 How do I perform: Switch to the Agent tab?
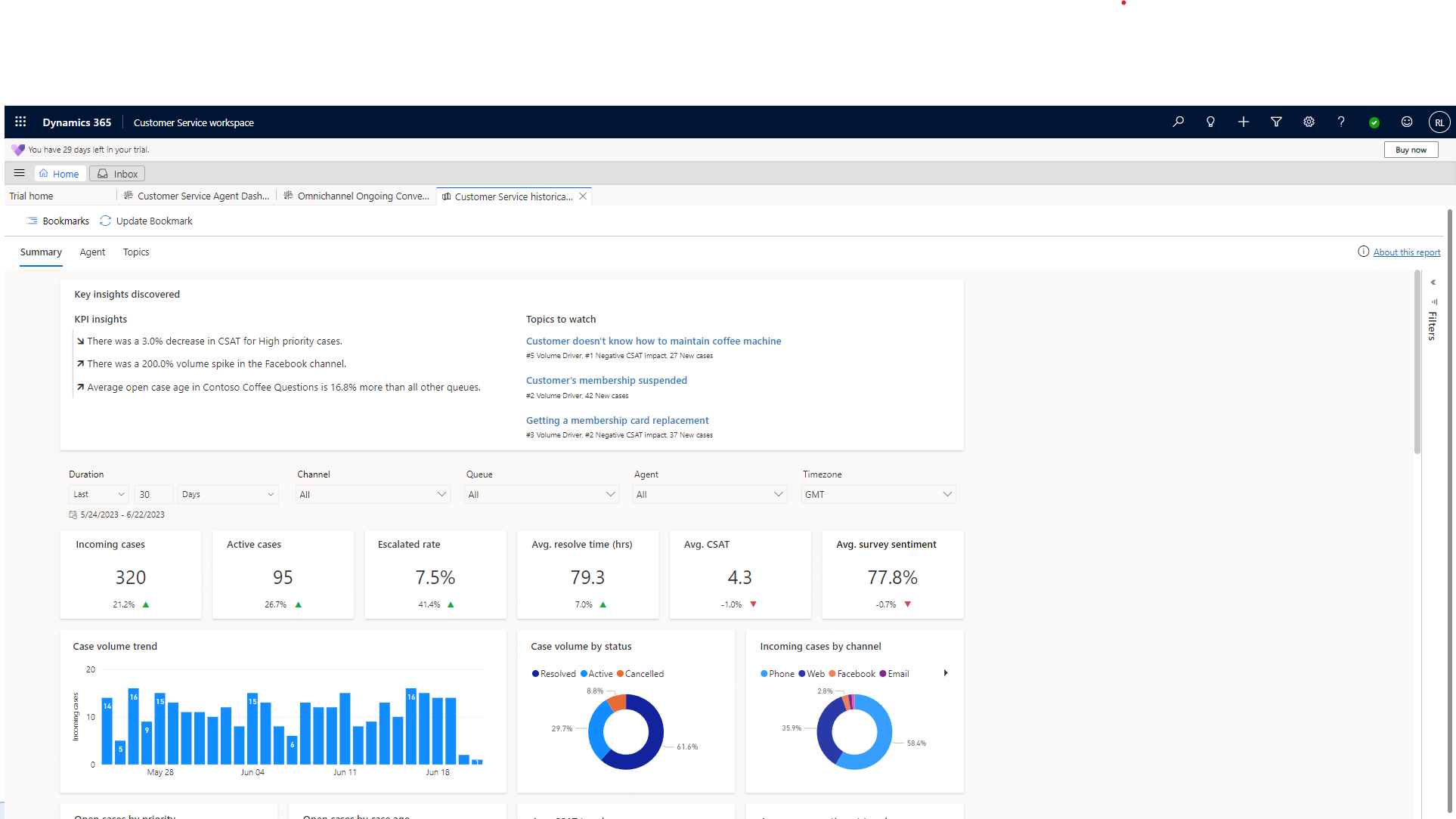[92, 252]
